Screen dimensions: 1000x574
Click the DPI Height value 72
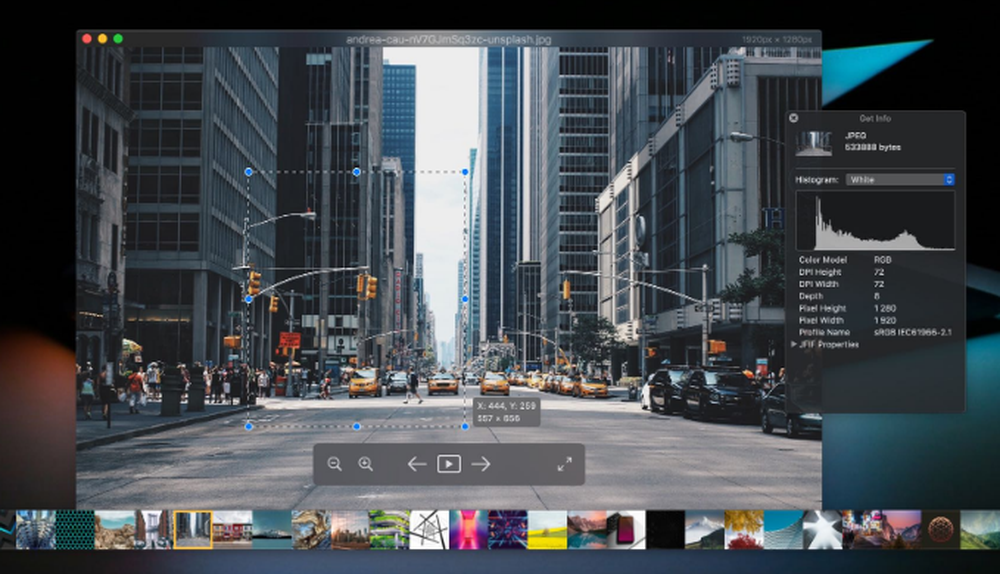[879, 272]
